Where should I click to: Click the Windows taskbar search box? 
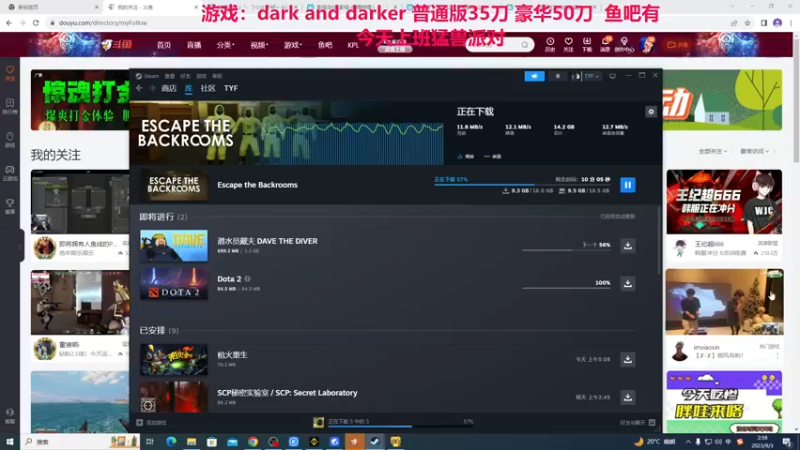[80, 441]
